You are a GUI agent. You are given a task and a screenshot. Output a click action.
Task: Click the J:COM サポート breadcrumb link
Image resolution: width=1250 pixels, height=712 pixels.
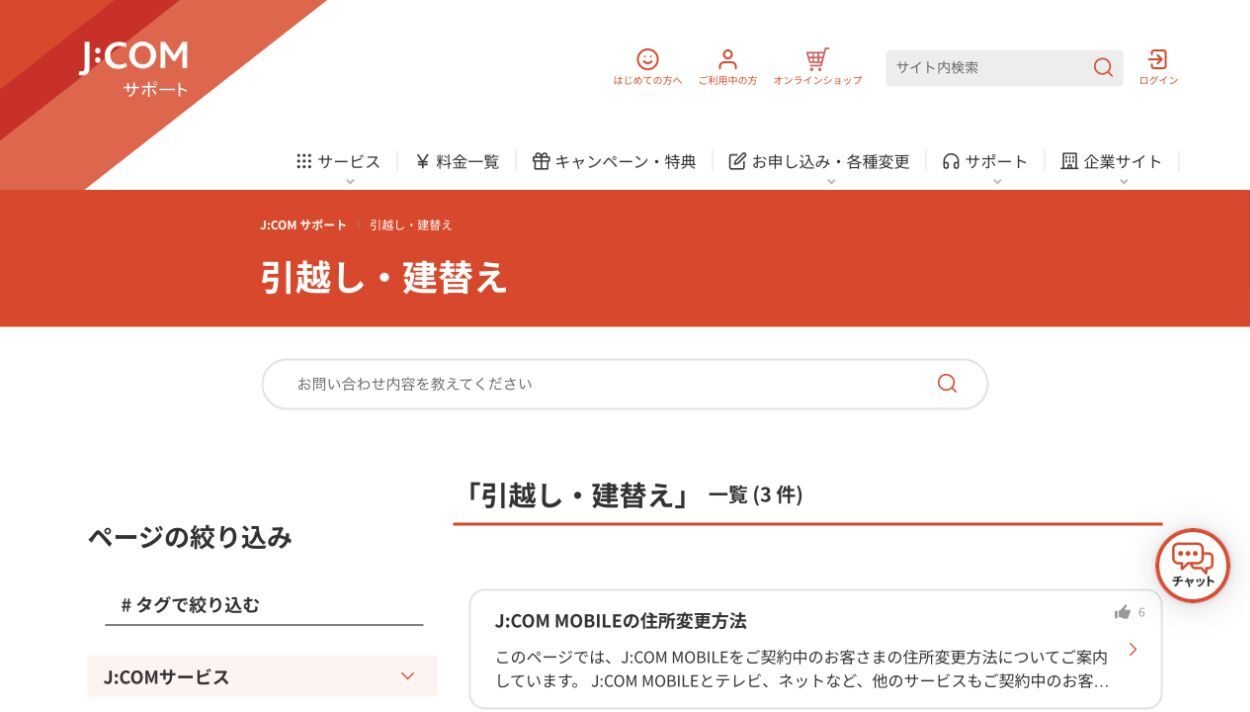(x=303, y=225)
